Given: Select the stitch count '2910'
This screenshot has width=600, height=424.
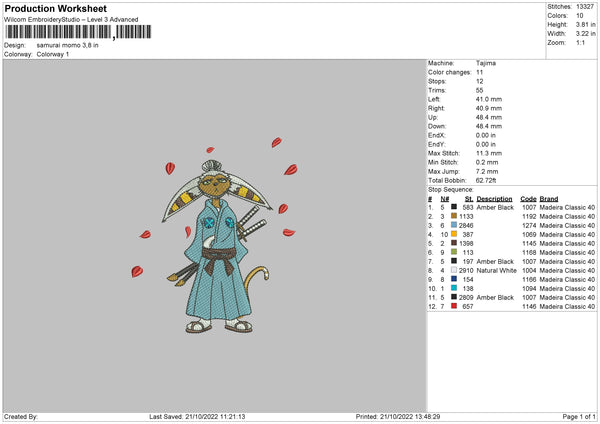Looking at the screenshot, I should [466, 271].
